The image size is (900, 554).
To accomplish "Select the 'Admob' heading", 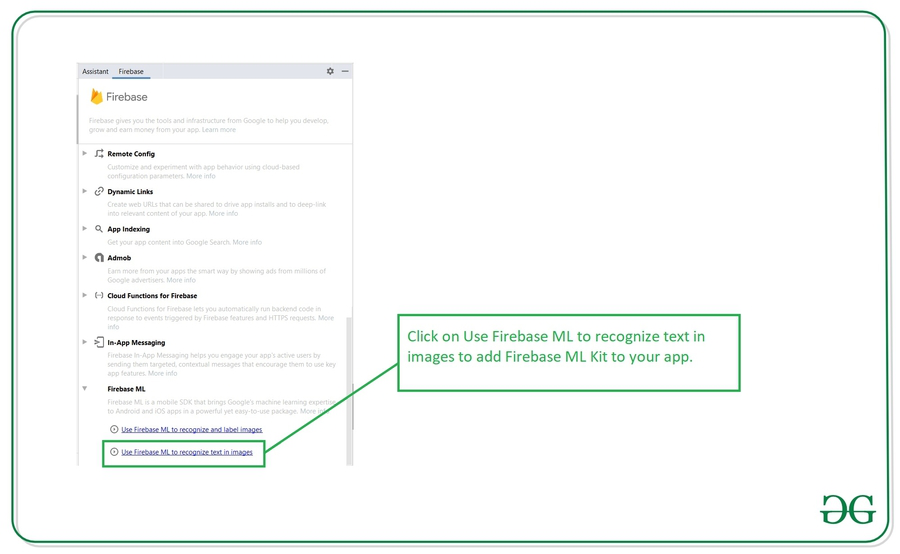I will (x=119, y=258).
